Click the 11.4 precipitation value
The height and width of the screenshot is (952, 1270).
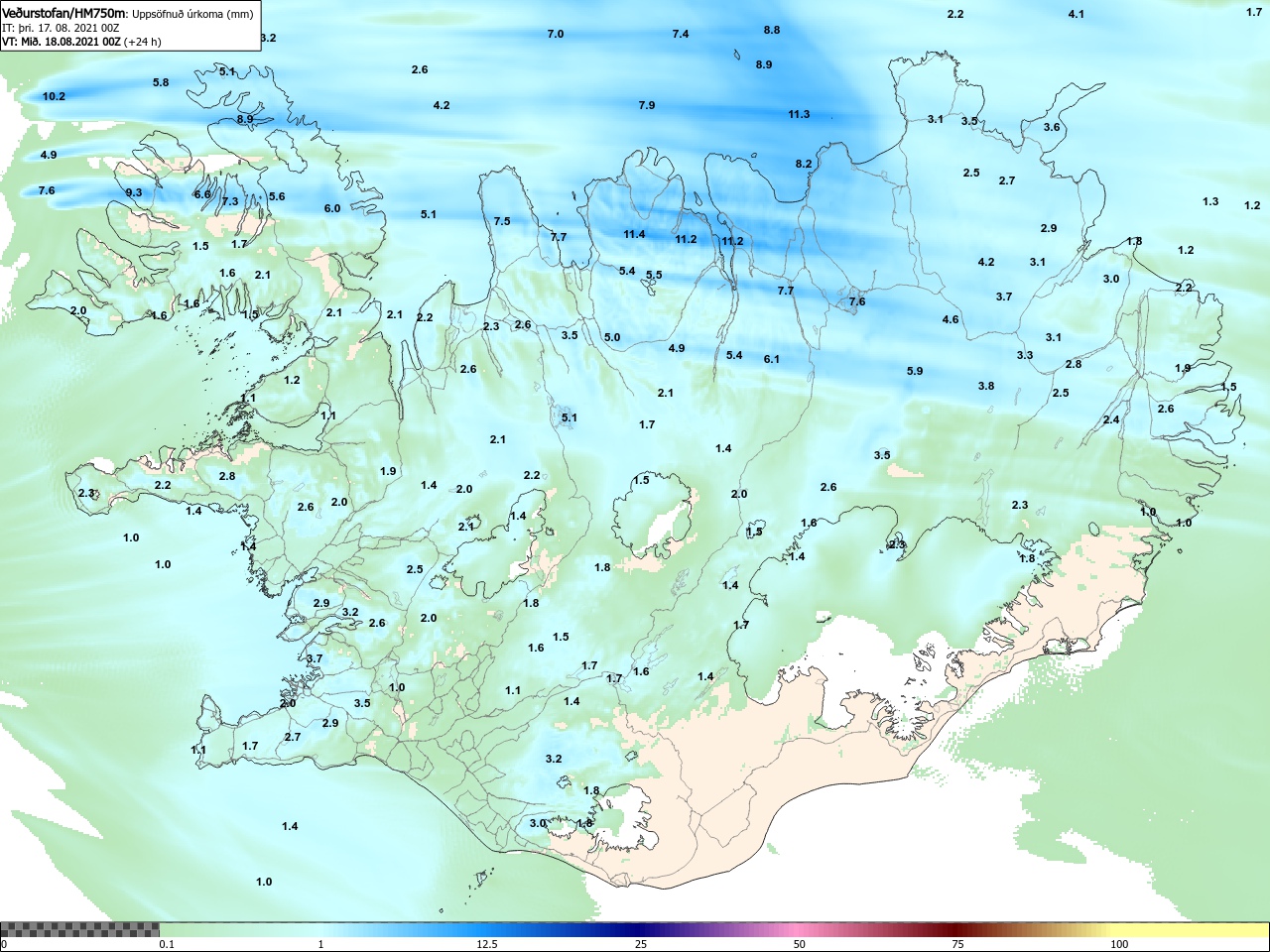[x=634, y=234]
